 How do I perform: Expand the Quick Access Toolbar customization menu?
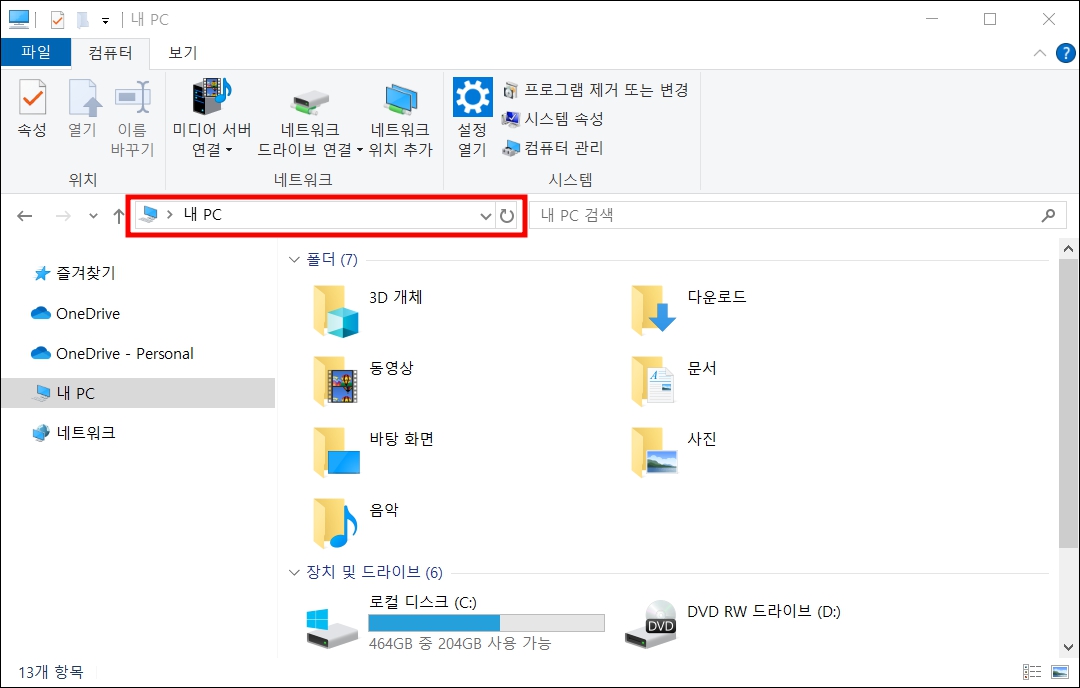coord(104,19)
